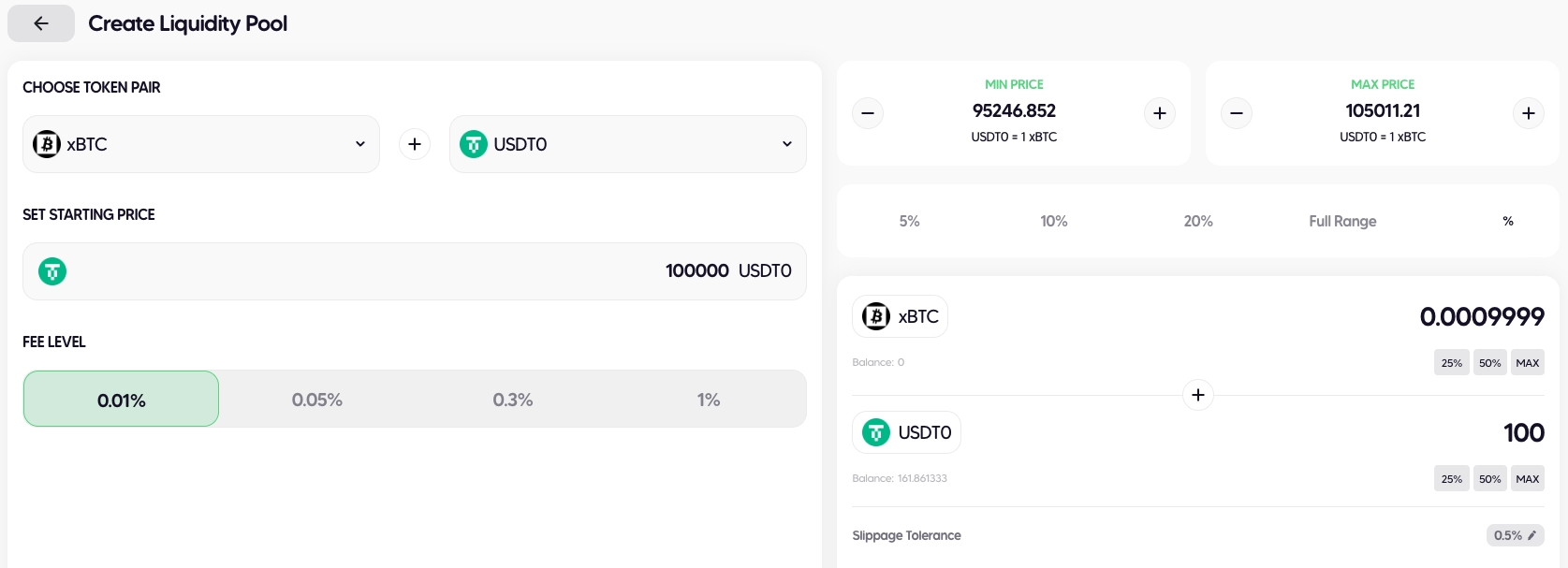Viewport: 1568px width, 568px height.
Task: Open the xBTC token dropdown
Action: 201,144
